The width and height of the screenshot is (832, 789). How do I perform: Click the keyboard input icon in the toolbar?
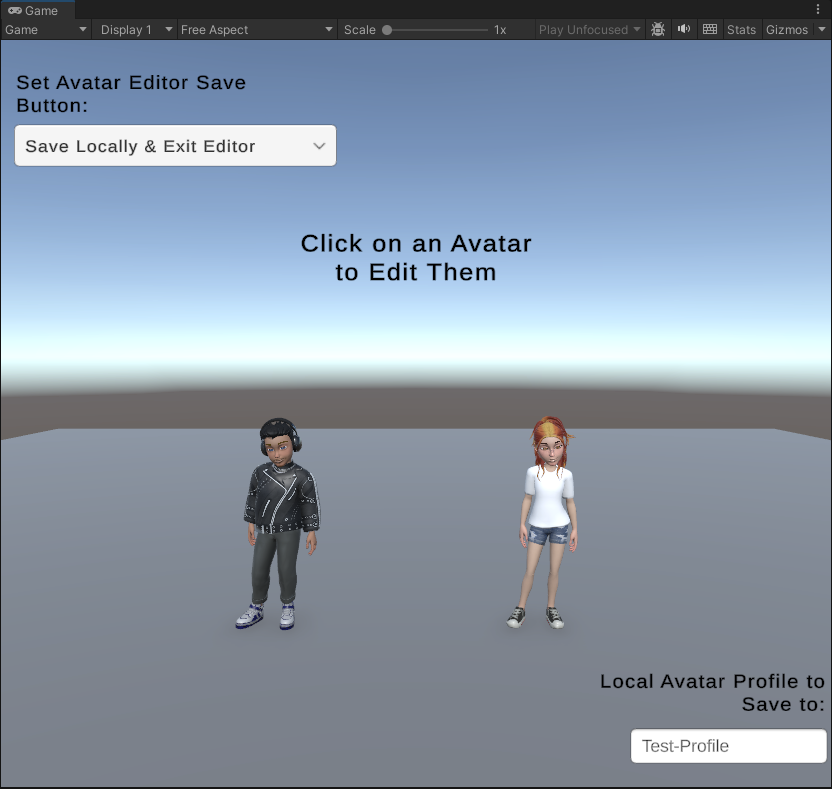pyautogui.click(x=709, y=29)
